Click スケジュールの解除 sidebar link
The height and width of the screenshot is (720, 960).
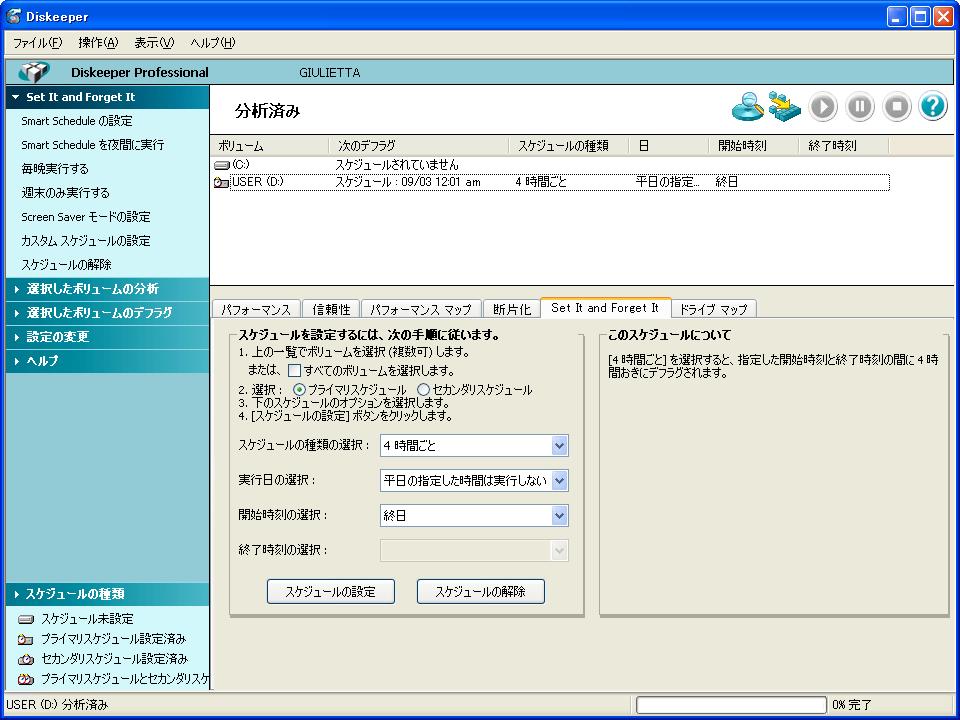(66, 264)
